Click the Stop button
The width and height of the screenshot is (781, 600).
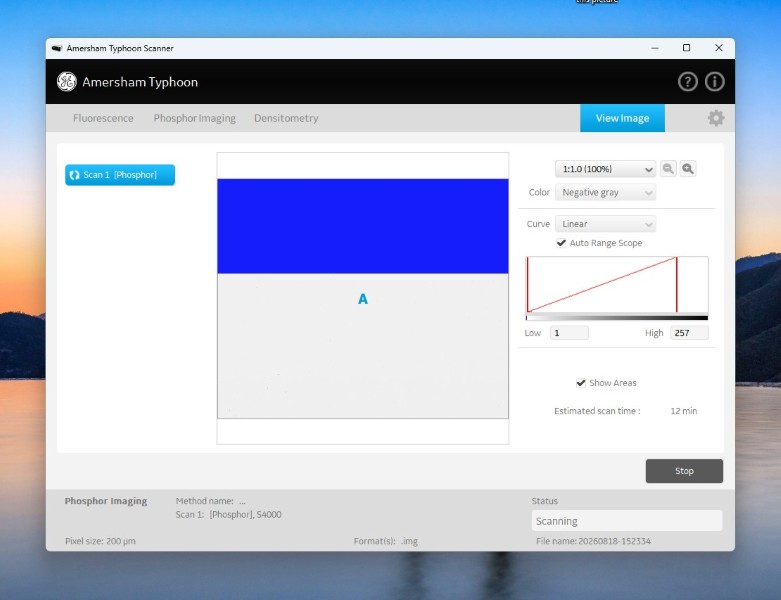(x=684, y=471)
